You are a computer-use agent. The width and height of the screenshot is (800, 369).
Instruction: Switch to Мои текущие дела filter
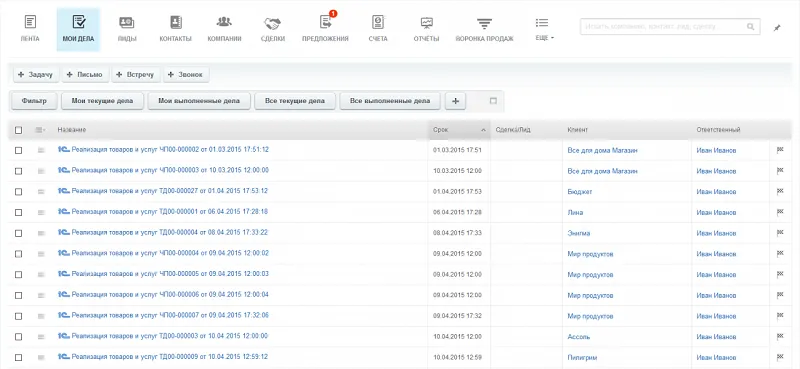point(103,101)
